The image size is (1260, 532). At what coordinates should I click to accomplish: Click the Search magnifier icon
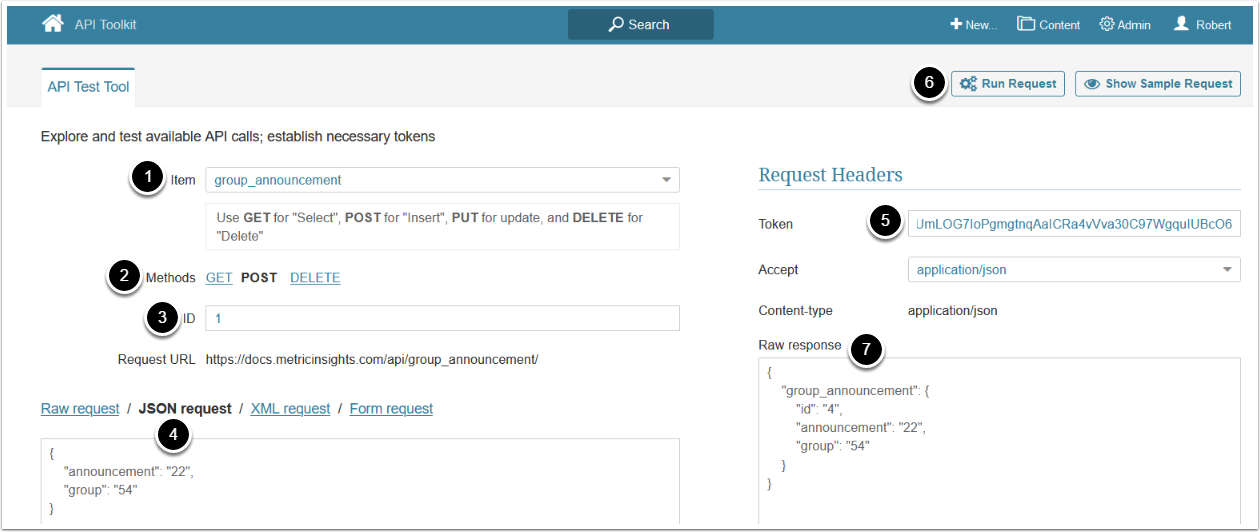616,24
